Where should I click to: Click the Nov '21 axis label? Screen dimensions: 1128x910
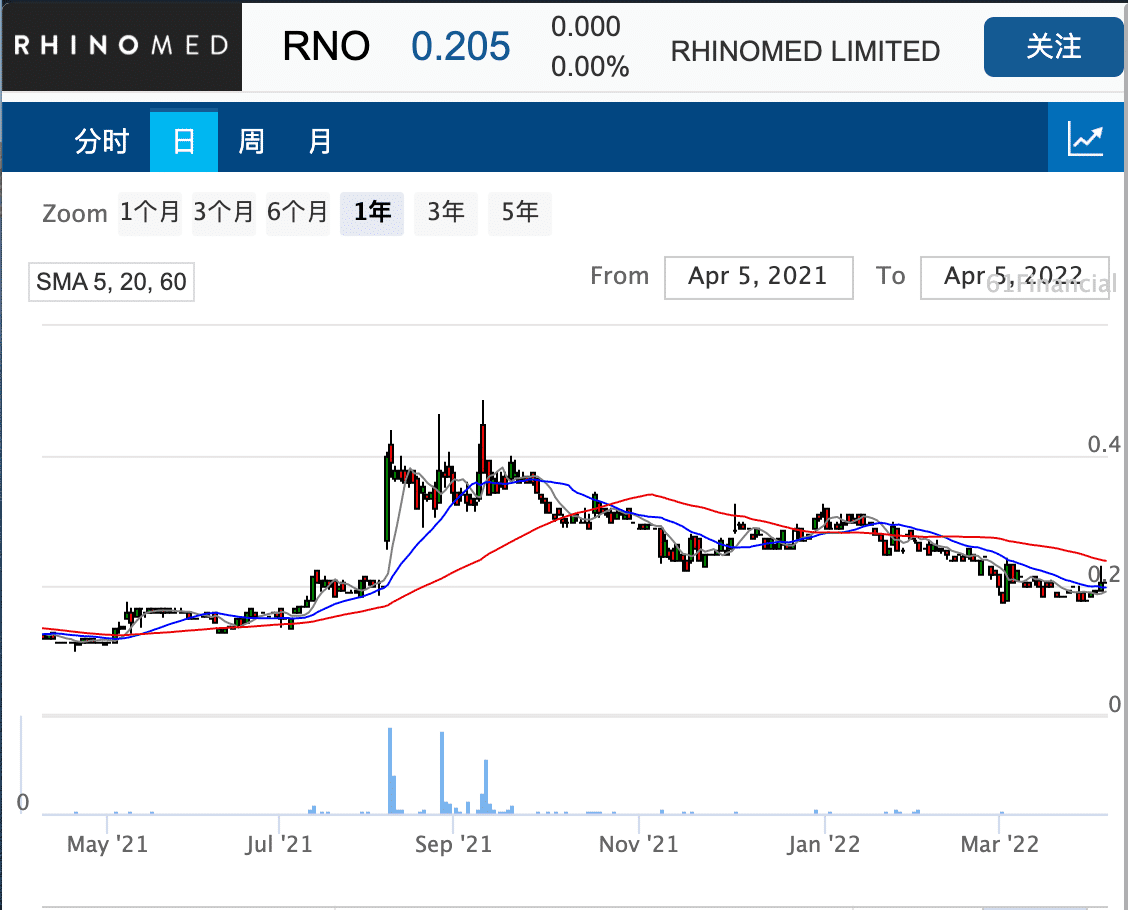tap(639, 844)
